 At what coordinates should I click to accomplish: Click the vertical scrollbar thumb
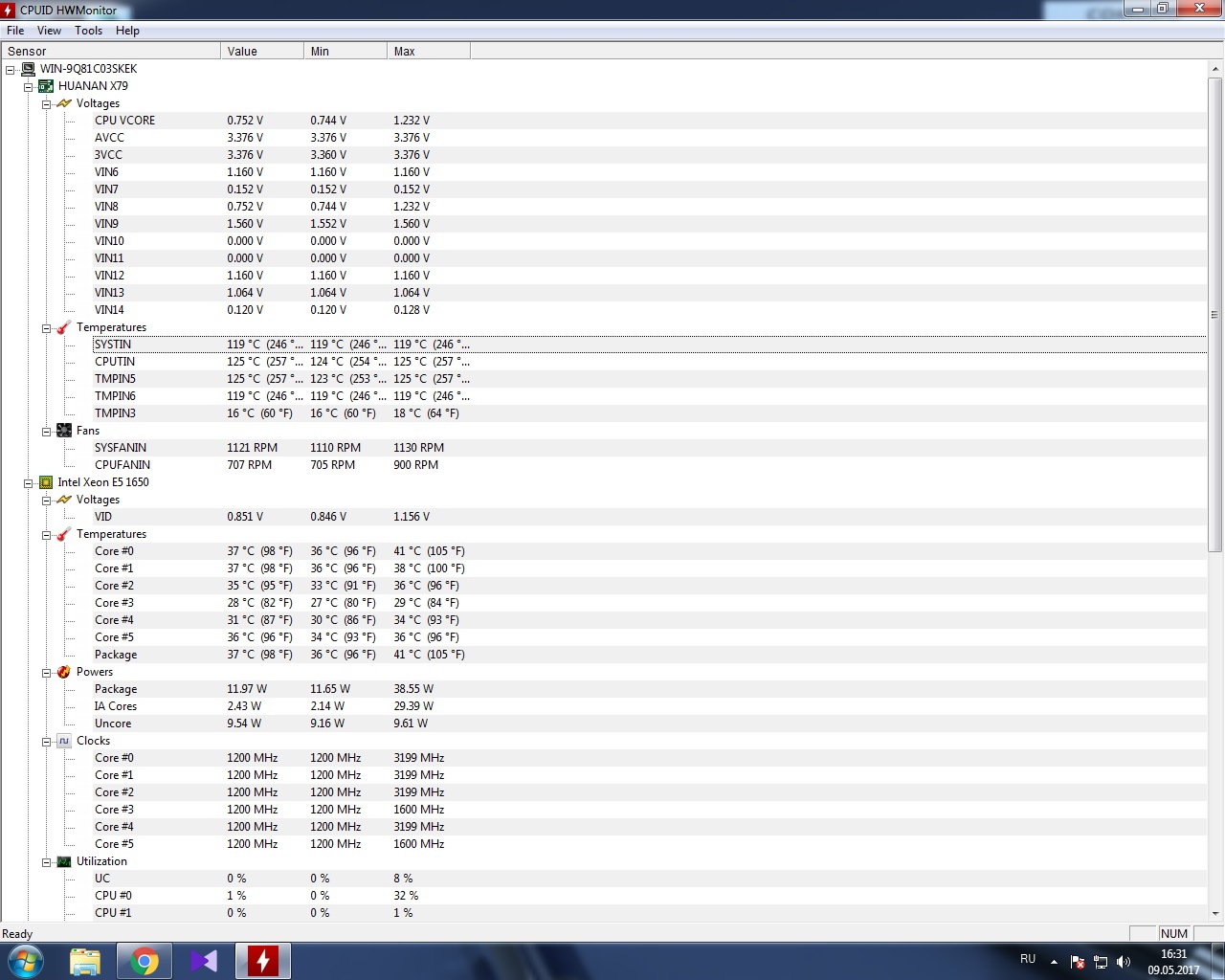(1215, 314)
